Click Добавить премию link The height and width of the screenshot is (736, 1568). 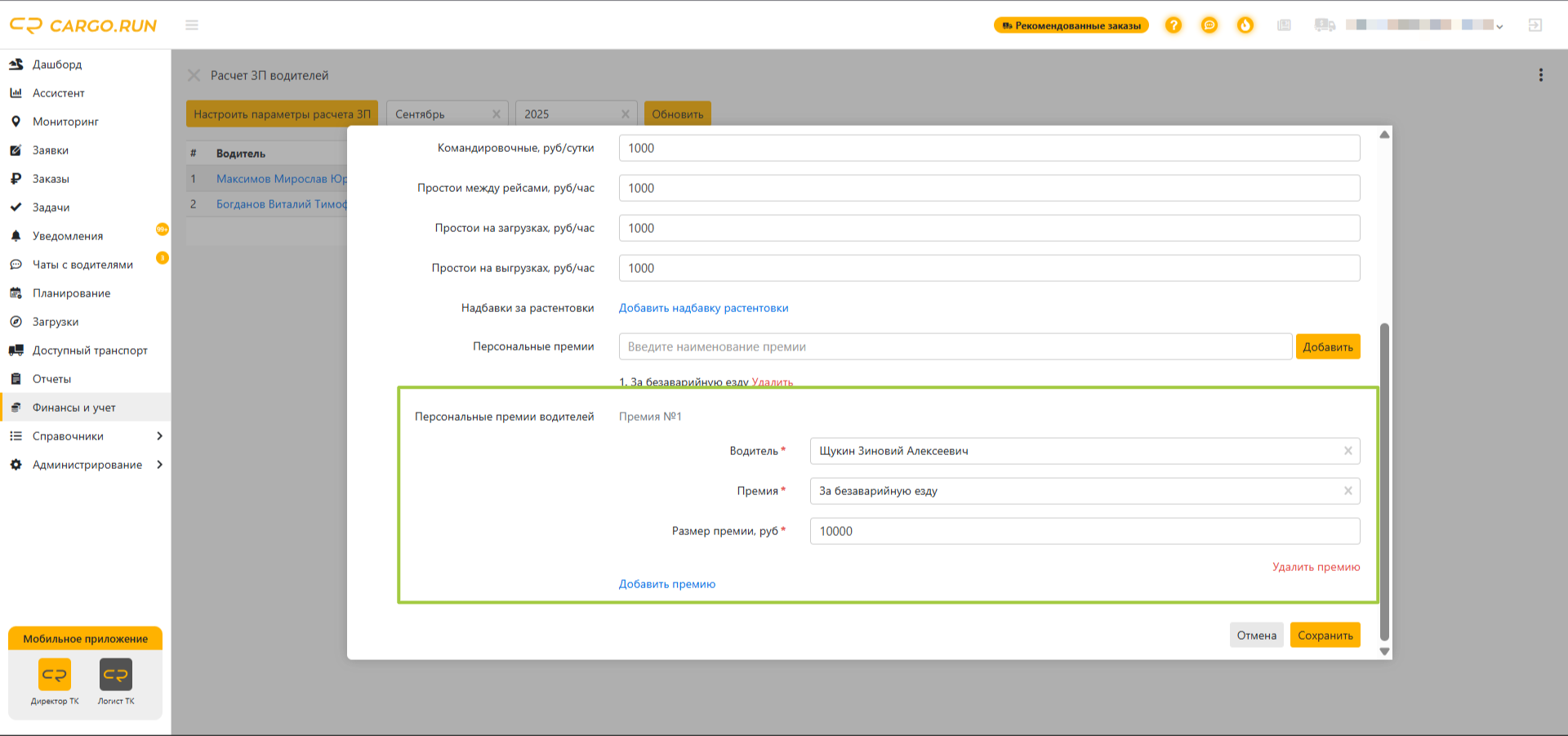(x=667, y=584)
